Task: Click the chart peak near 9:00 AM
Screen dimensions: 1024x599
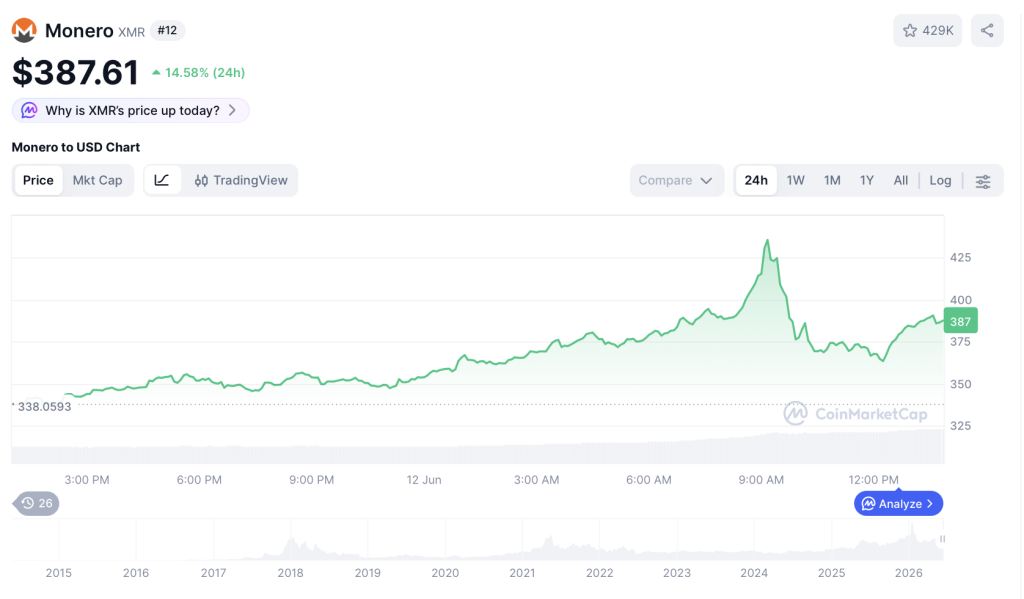Action: [x=767, y=241]
